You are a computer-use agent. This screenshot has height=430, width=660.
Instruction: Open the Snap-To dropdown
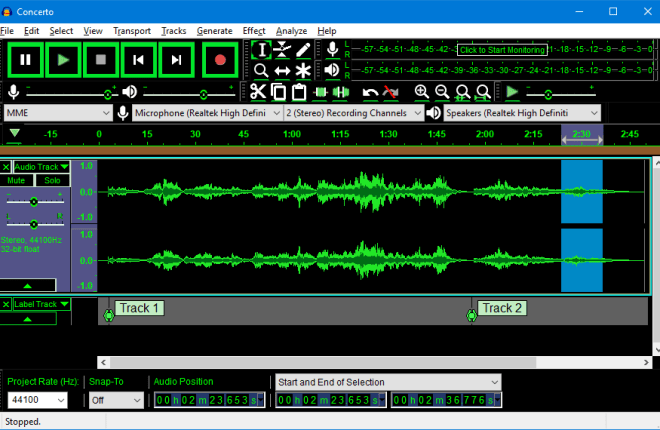point(116,400)
